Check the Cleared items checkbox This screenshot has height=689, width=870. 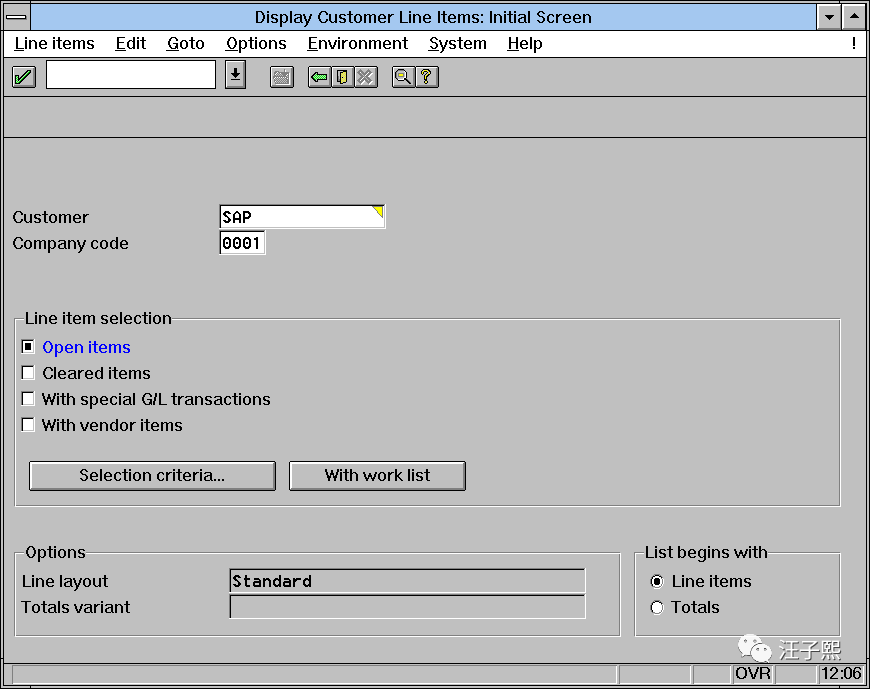click(28, 373)
